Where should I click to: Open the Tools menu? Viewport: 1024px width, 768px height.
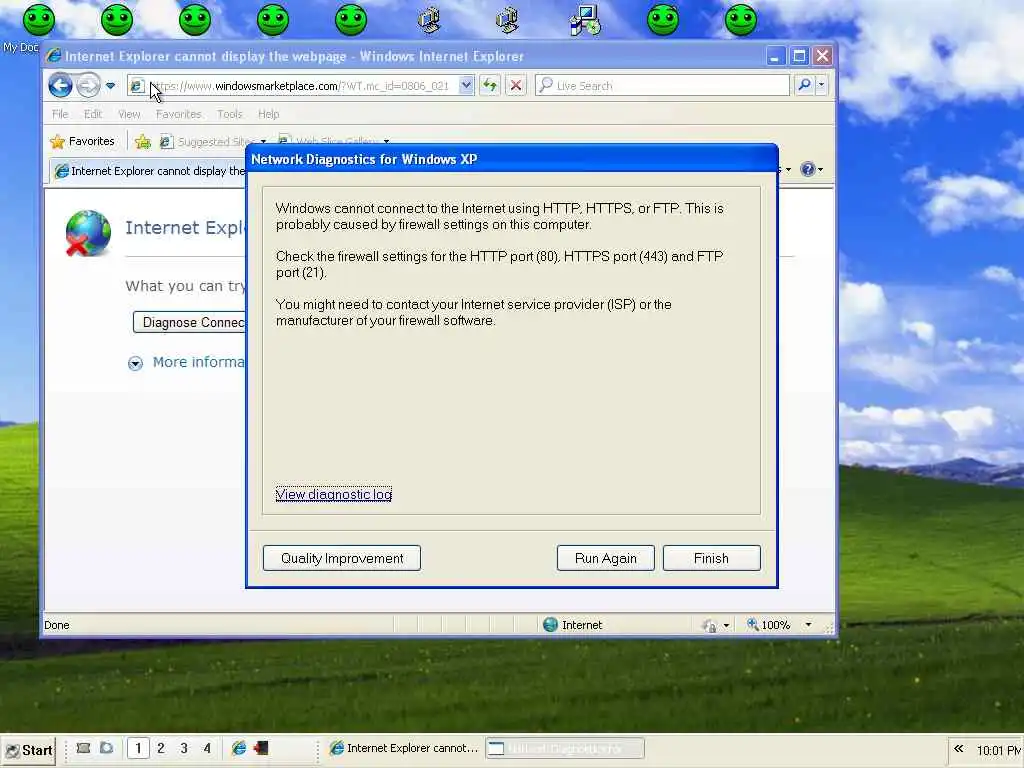pyautogui.click(x=229, y=114)
